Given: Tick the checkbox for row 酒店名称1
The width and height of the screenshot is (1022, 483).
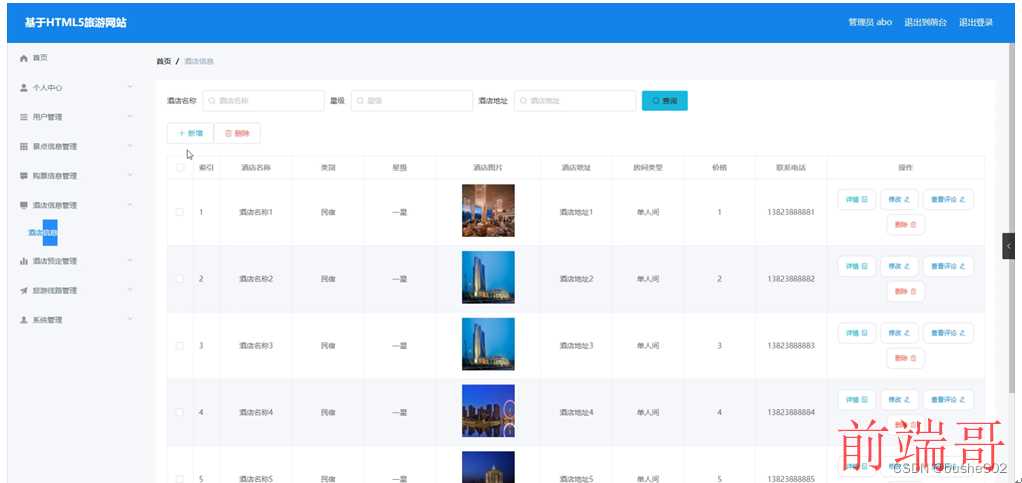Looking at the screenshot, I should [180, 212].
